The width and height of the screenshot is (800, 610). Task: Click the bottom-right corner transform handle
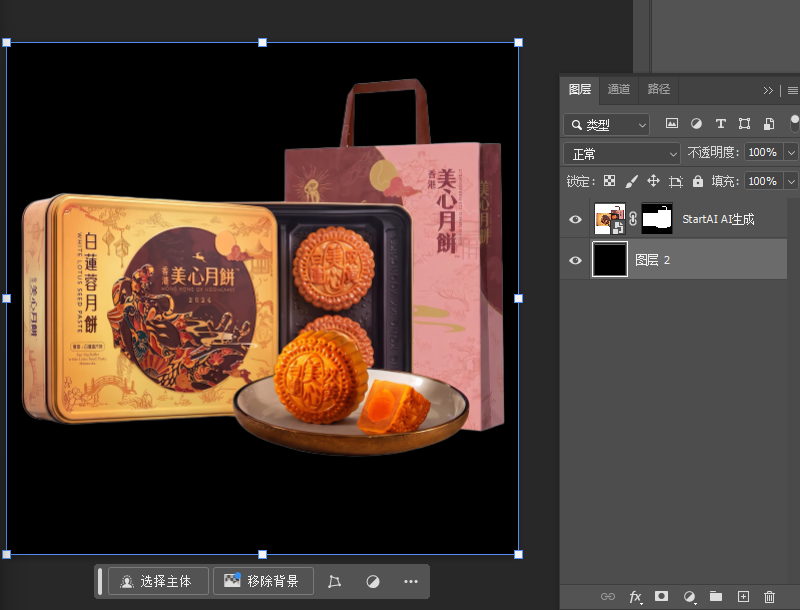pos(518,554)
